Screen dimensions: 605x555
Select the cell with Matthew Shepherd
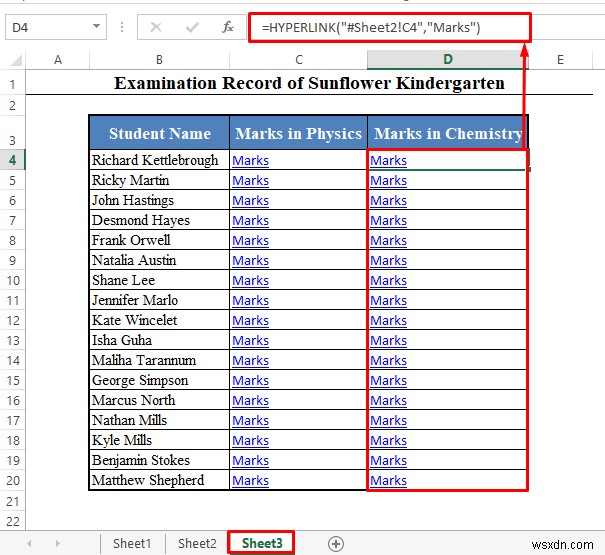pyautogui.click(x=159, y=481)
